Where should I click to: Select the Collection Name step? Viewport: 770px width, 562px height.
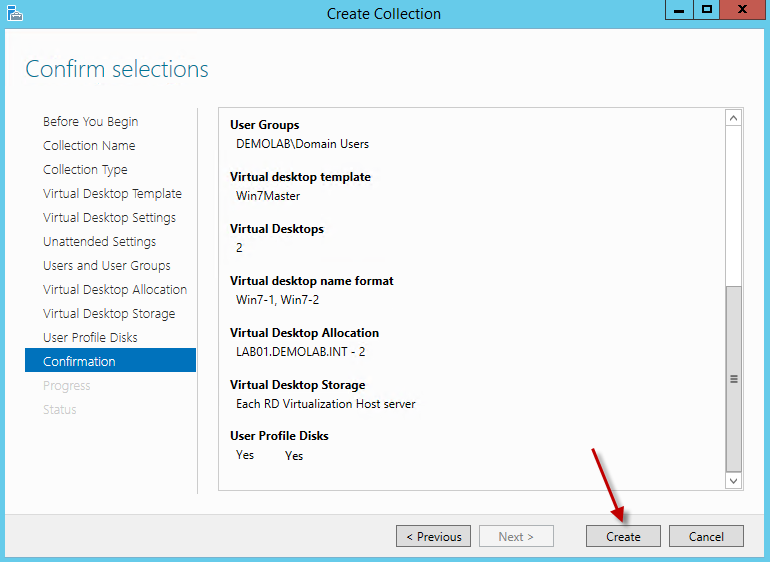coord(89,146)
